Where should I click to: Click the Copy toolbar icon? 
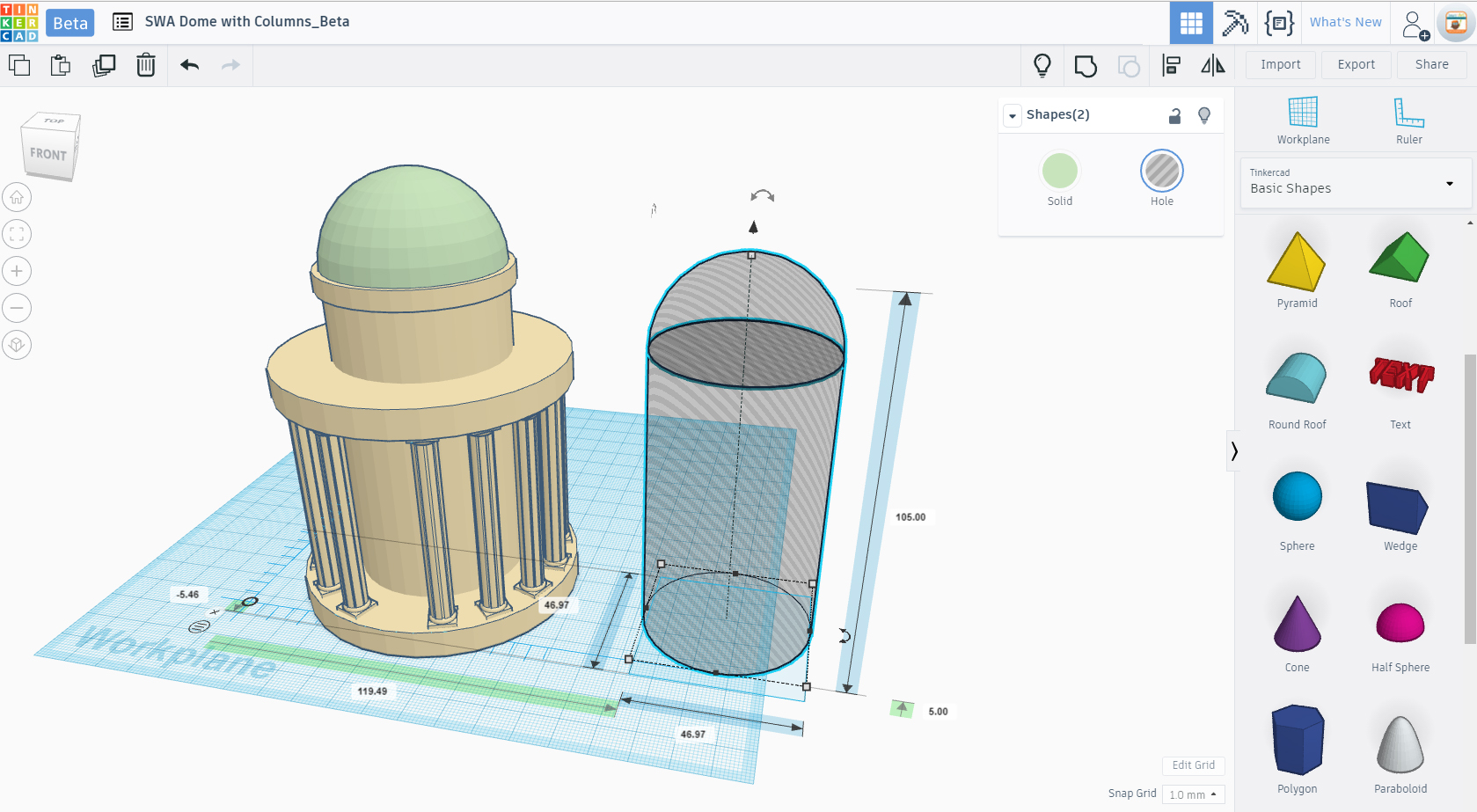[19, 65]
